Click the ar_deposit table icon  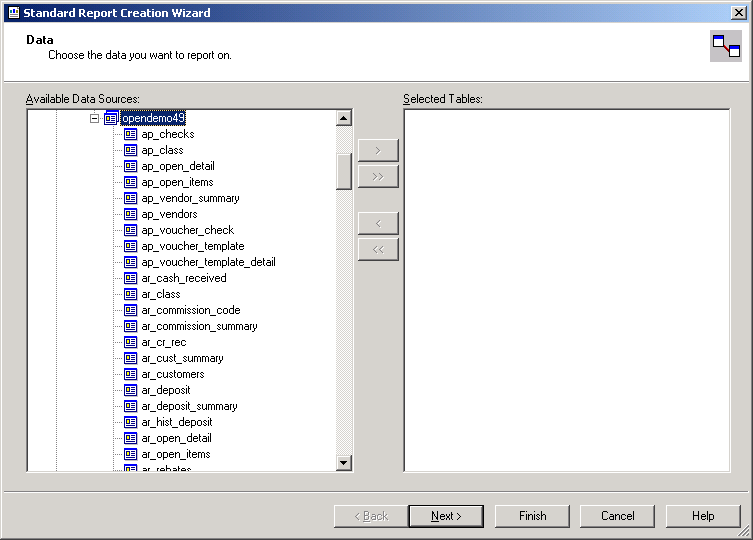pos(130,390)
